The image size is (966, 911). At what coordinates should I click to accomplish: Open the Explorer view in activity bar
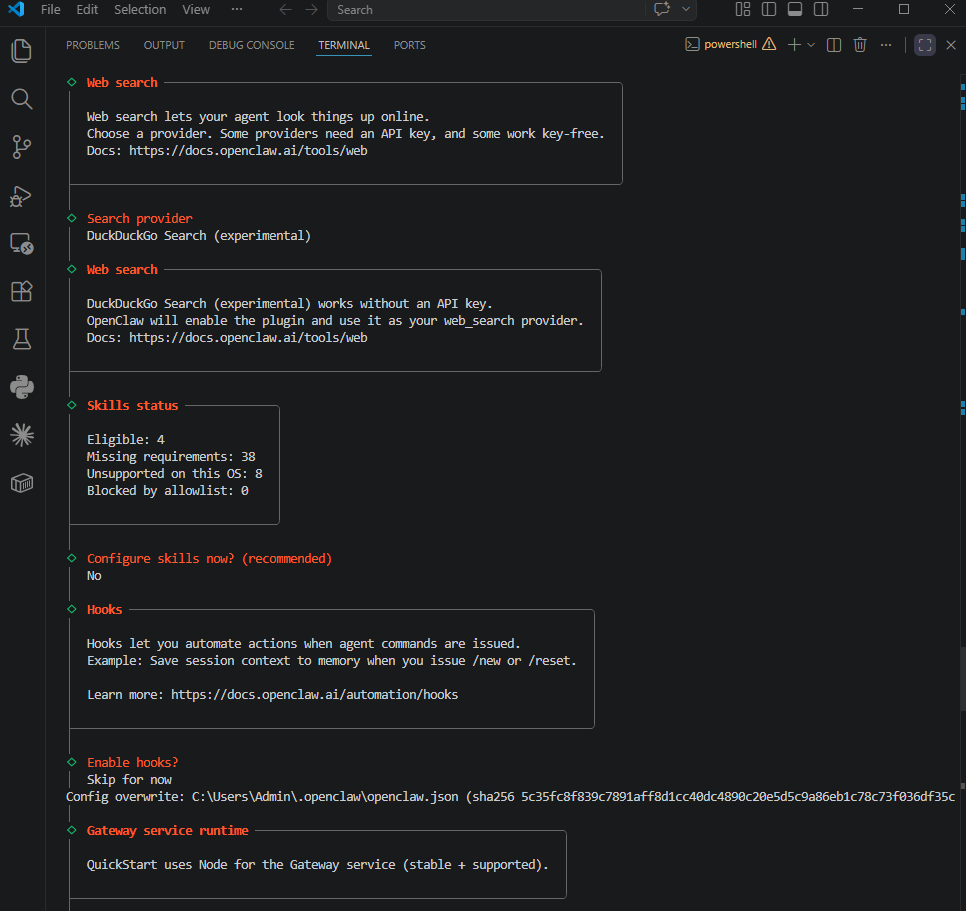[22, 51]
